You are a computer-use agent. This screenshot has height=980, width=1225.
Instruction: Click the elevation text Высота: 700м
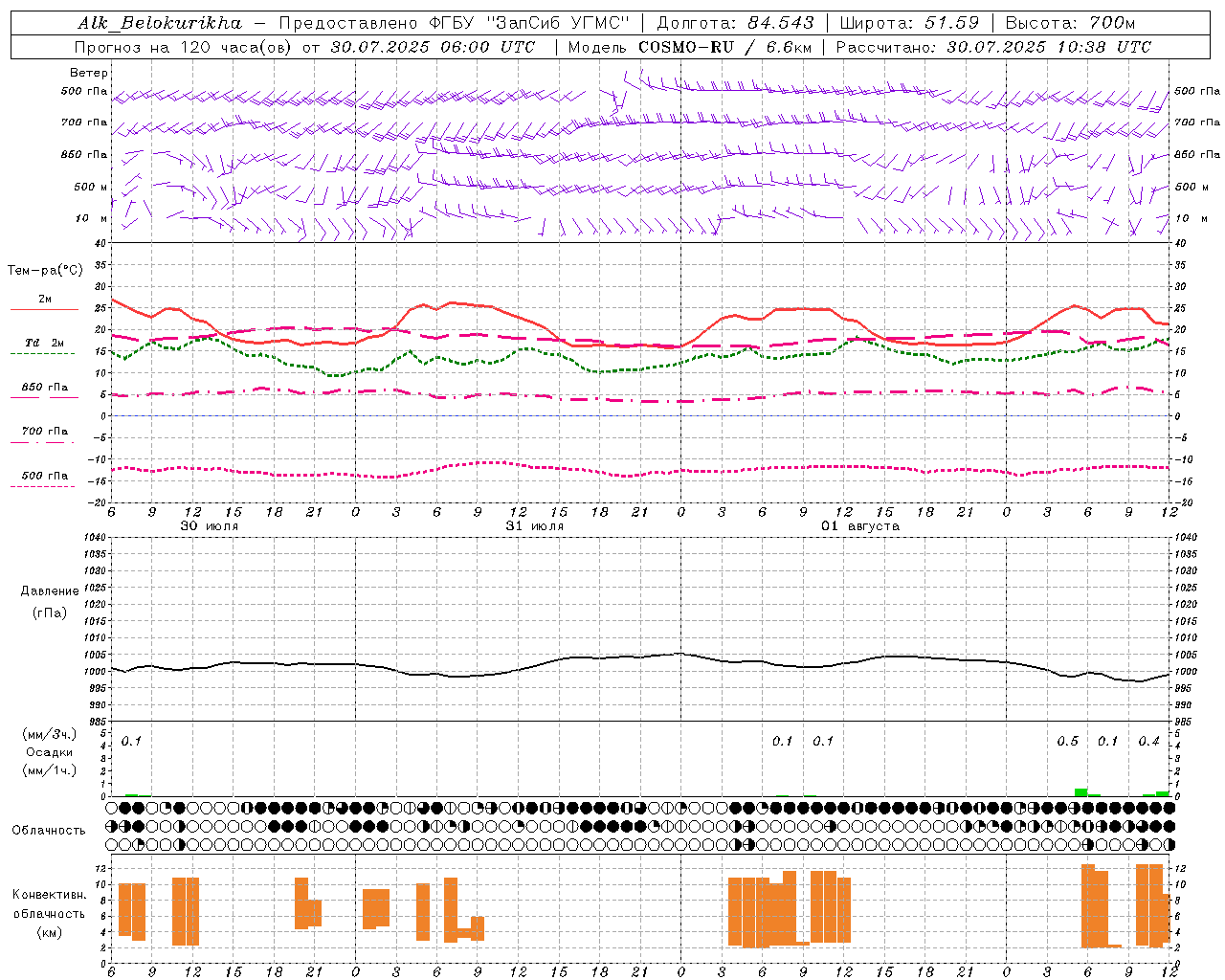(x=1070, y=23)
